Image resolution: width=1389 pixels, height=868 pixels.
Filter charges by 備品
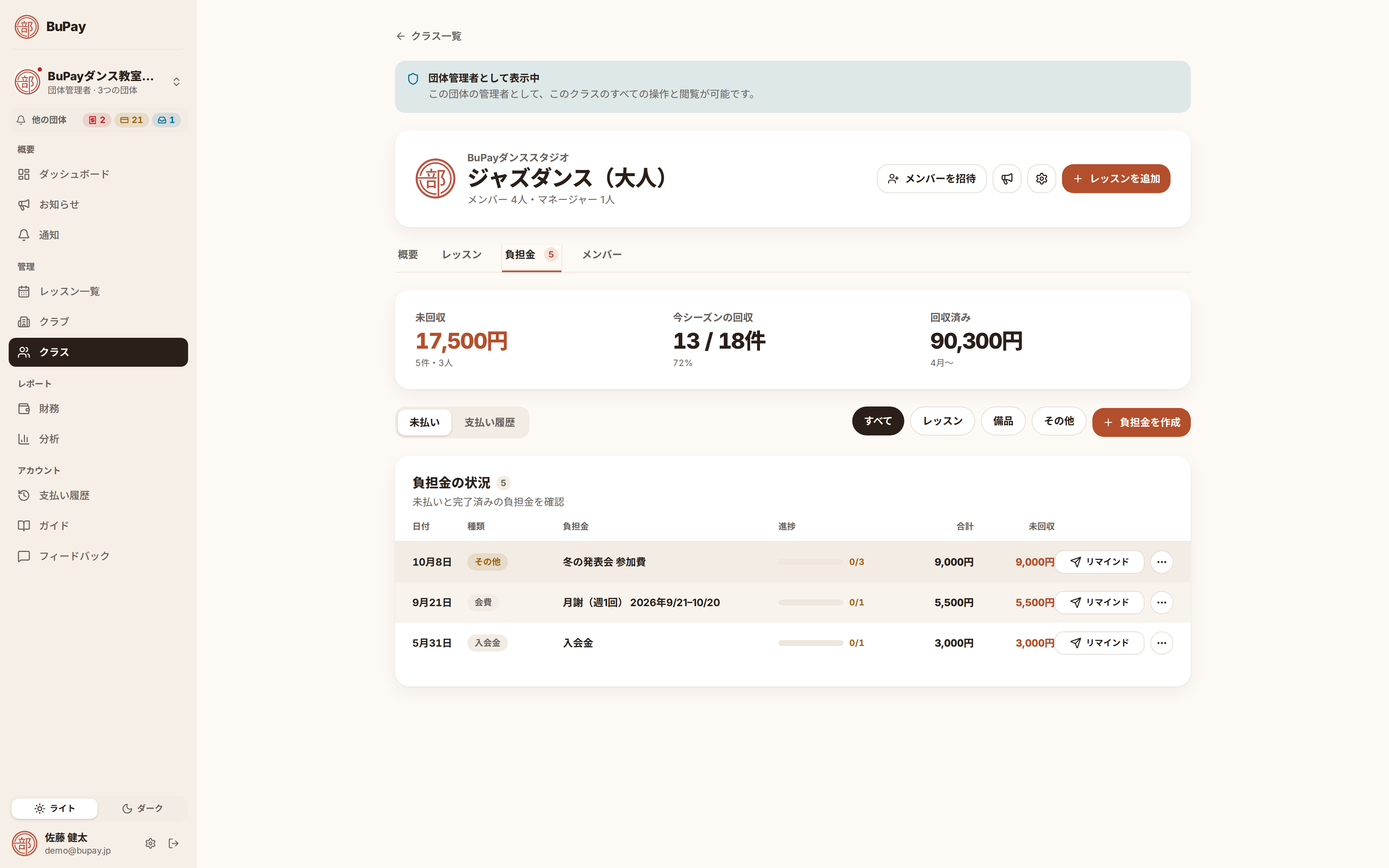1003,421
